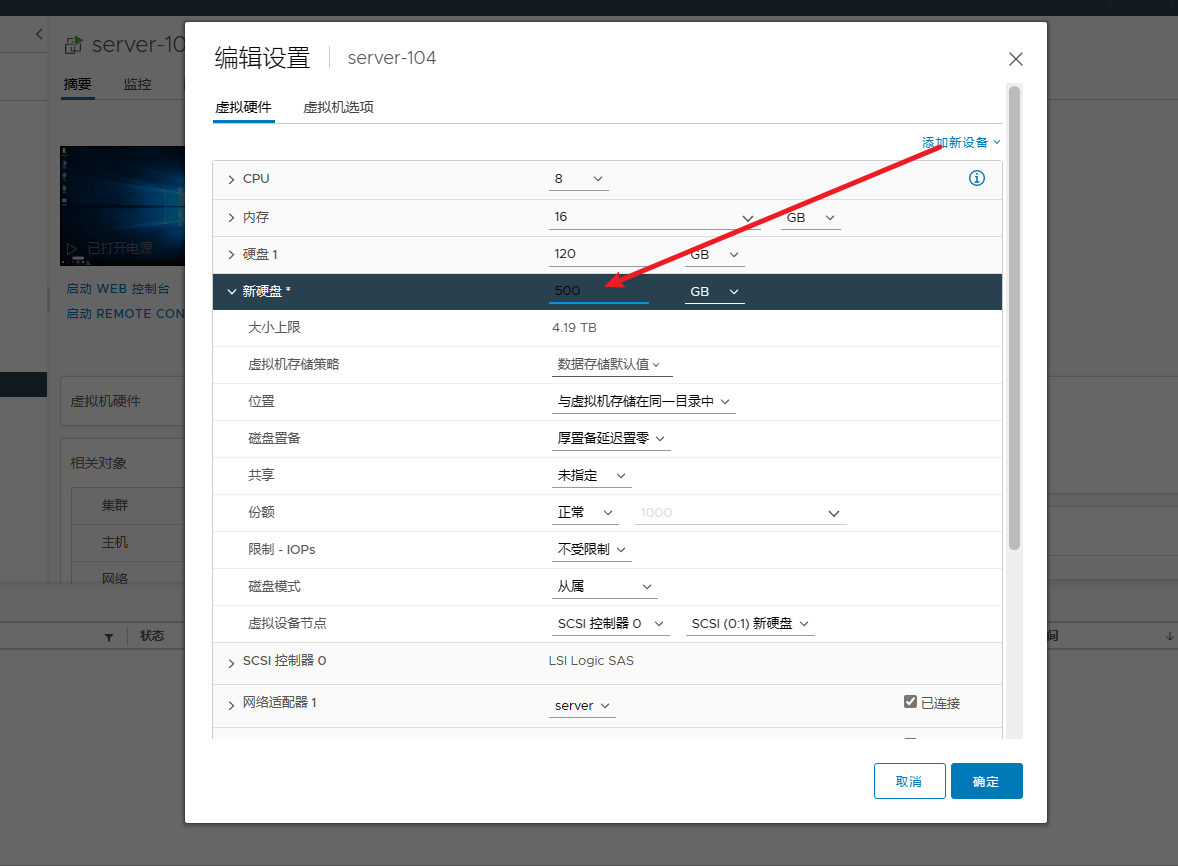Click the 确定 button

coord(986,781)
